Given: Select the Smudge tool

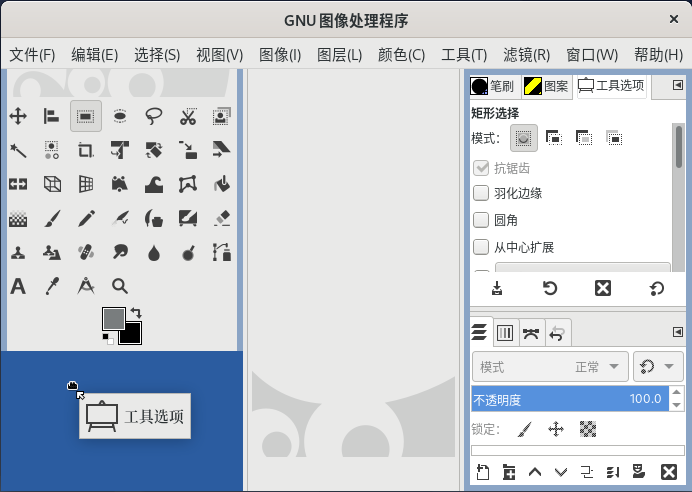Looking at the screenshot, I should click(x=120, y=252).
